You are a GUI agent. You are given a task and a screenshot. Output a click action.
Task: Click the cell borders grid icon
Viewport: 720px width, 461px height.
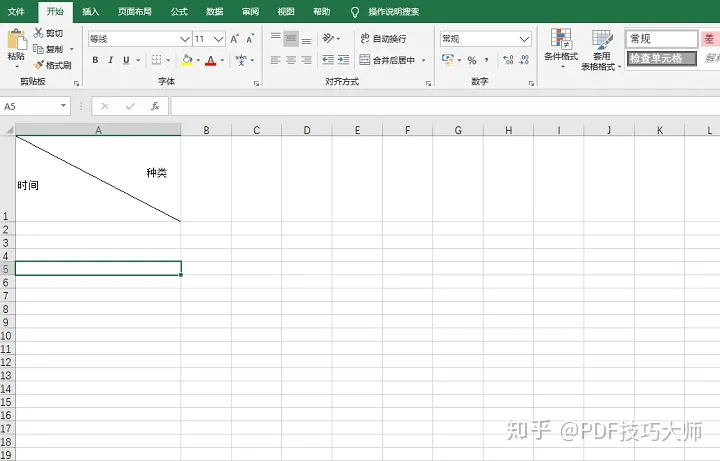(157, 60)
